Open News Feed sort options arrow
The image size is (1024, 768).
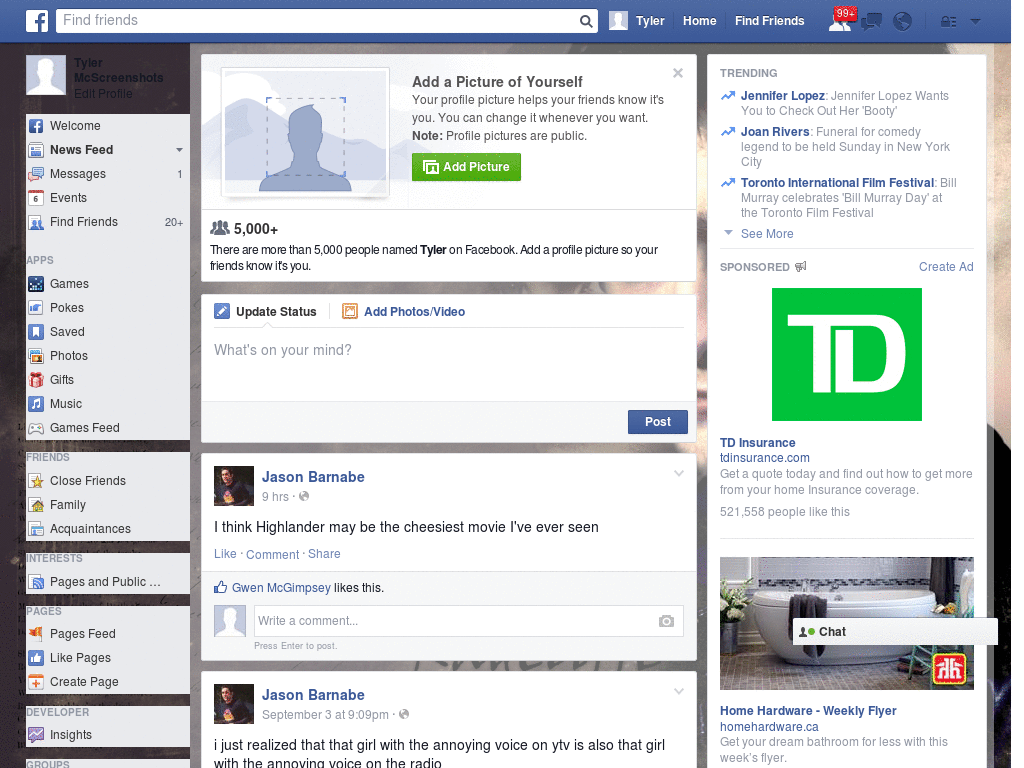pos(179,150)
